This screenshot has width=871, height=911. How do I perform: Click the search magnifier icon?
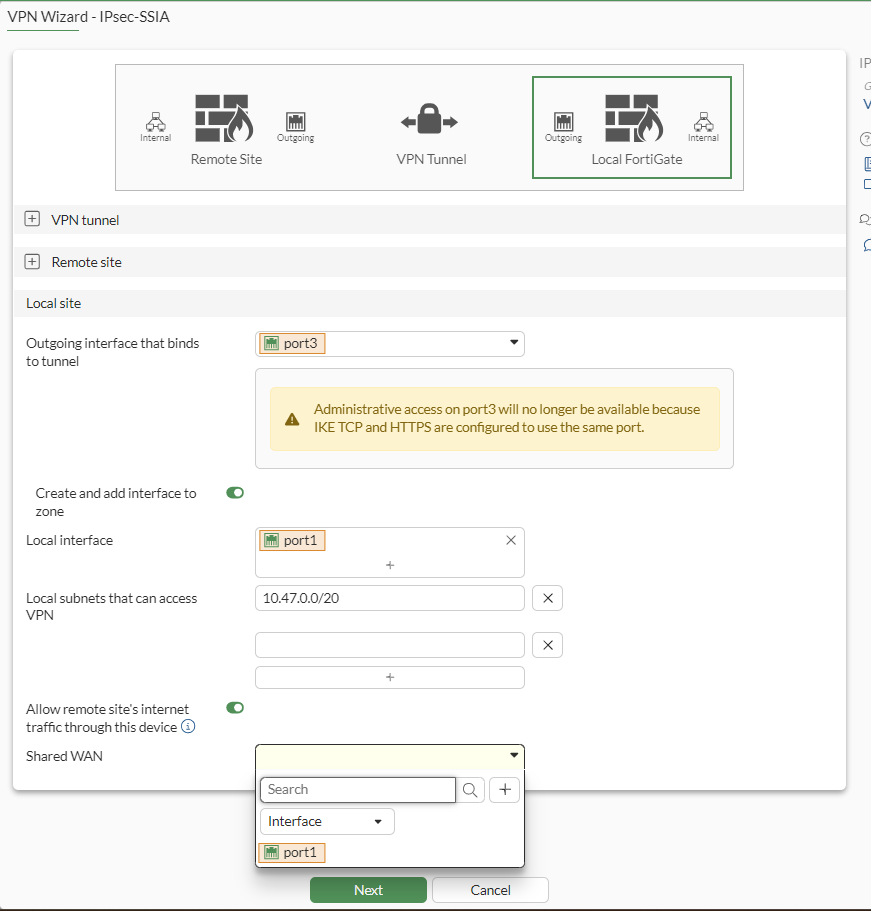click(x=470, y=790)
